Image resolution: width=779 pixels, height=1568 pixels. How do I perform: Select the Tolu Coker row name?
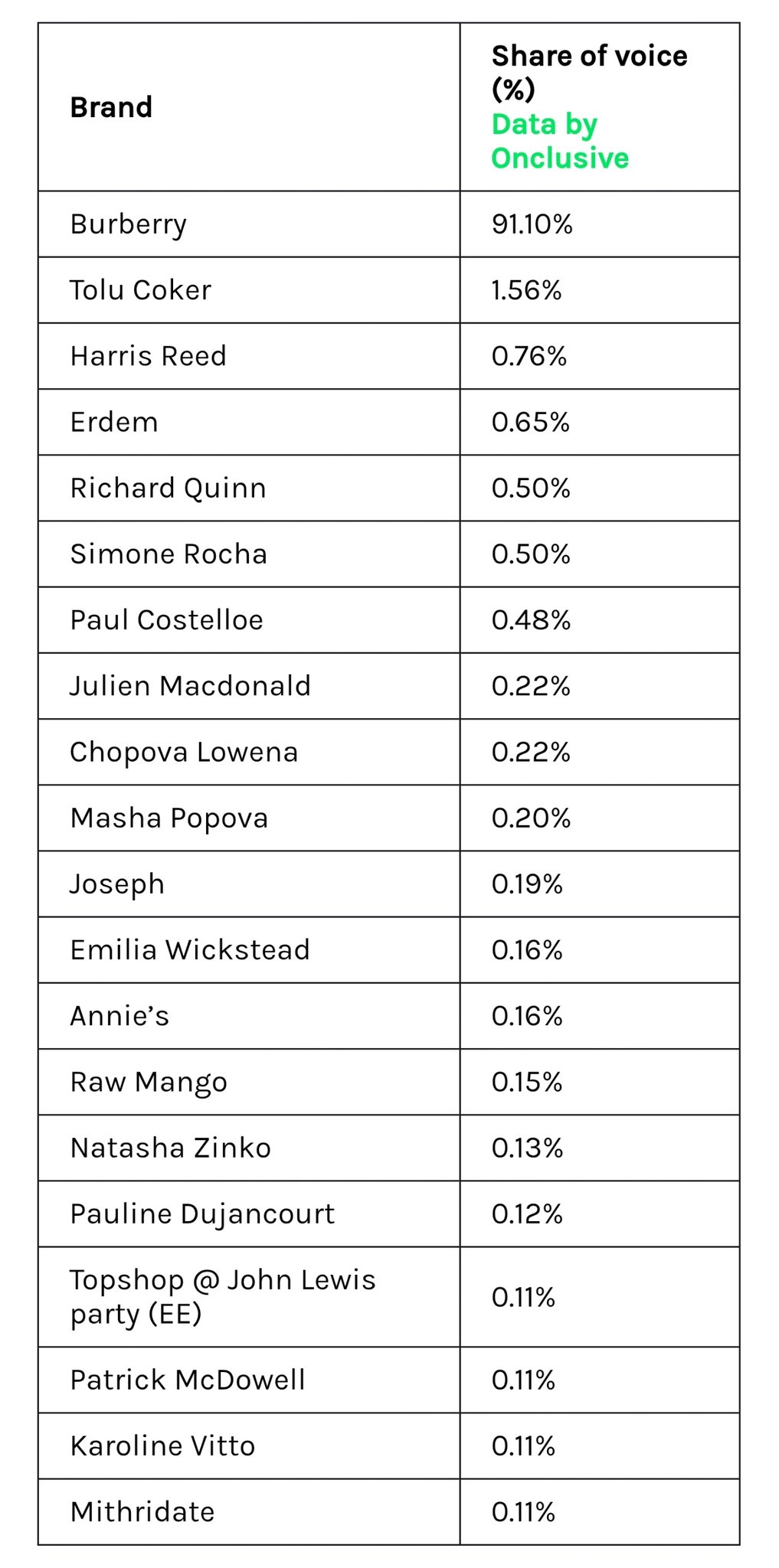tap(140, 290)
